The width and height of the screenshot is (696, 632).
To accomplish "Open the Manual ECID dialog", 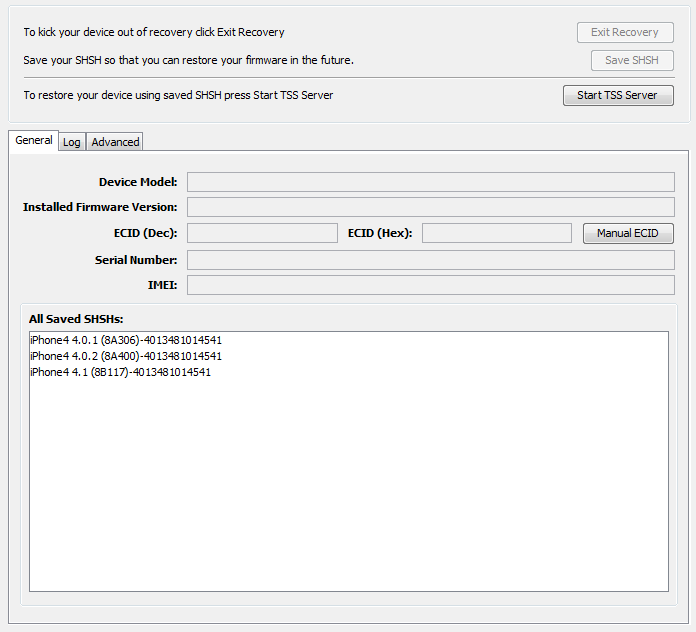I will pyautogui.click(x=628, y=233).
